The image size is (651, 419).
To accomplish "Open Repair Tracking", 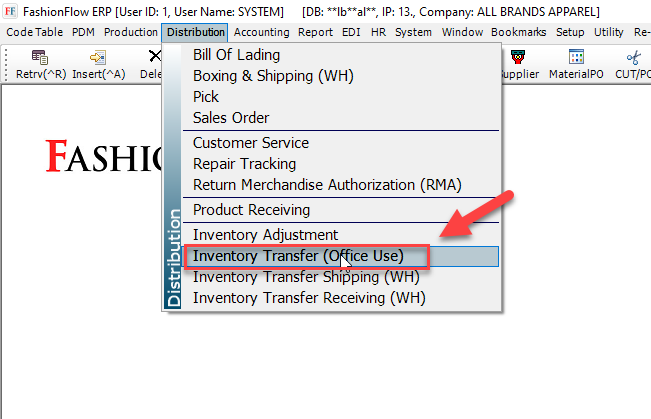I will pyautogui.click(x=244, y=164).
